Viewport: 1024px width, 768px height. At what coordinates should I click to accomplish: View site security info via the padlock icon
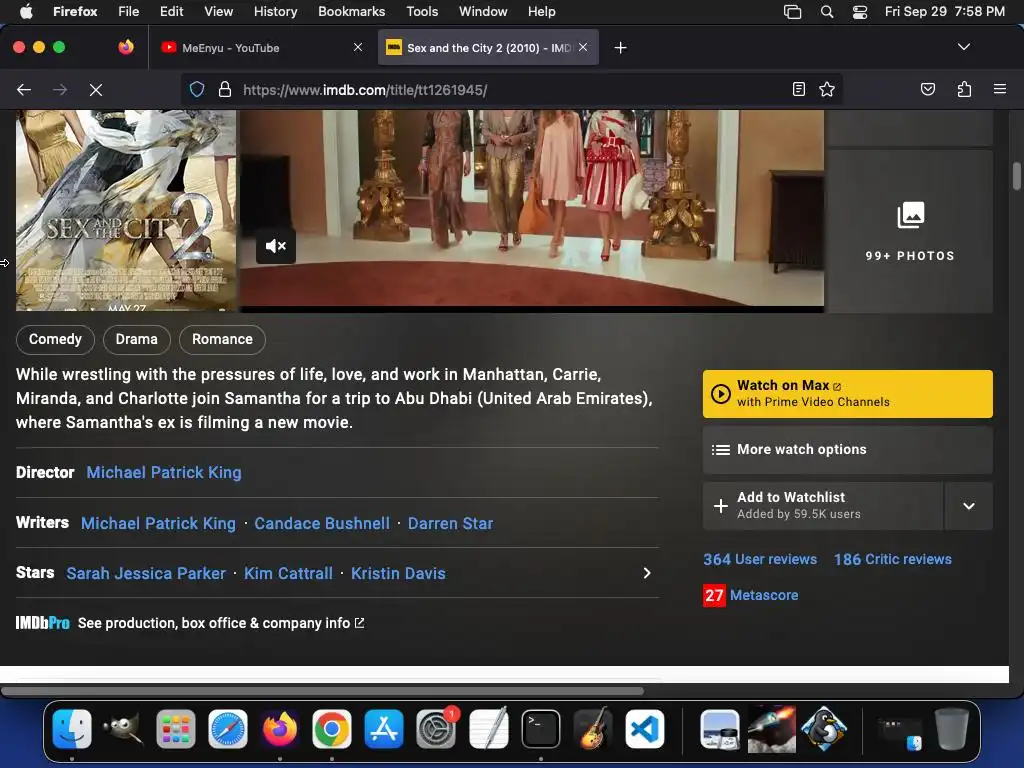pos(225,89)
